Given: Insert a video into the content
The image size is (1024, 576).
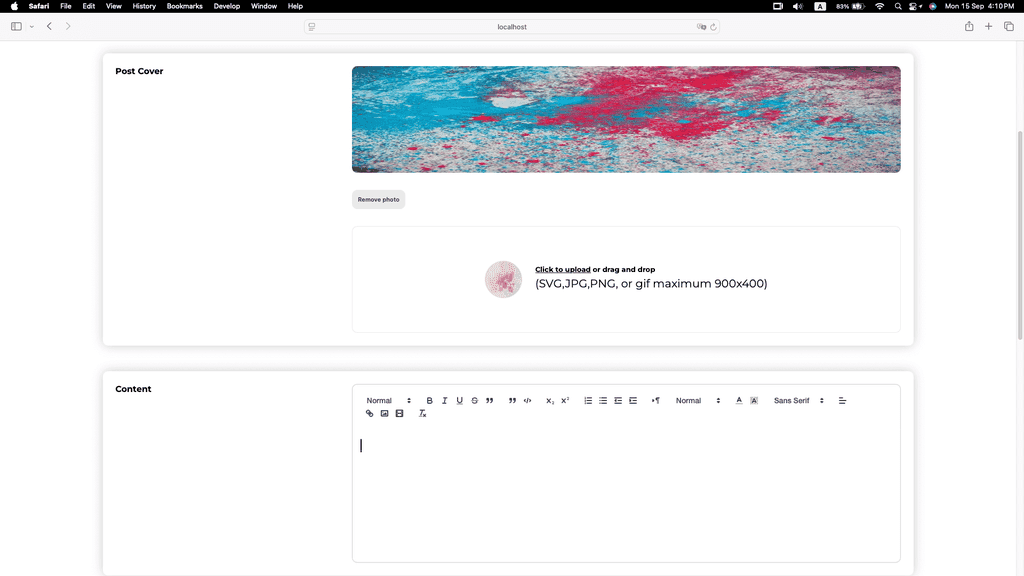Looking at the screenshot, I should (399, 413).
